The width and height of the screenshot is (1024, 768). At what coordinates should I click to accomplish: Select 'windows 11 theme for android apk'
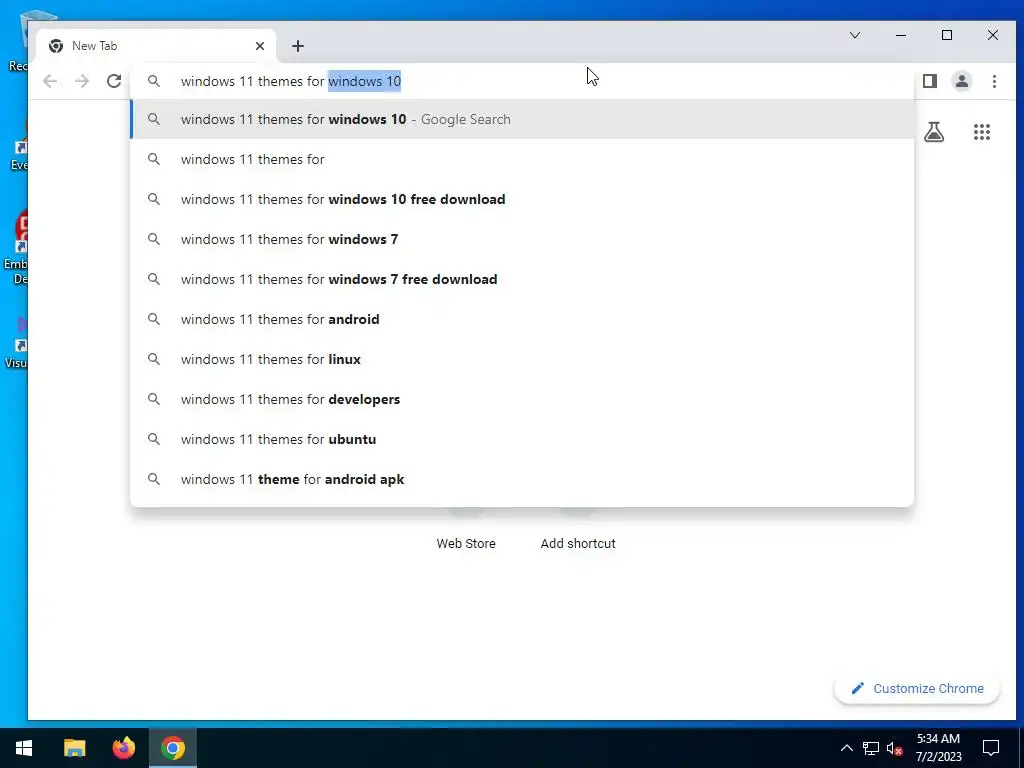522,479
